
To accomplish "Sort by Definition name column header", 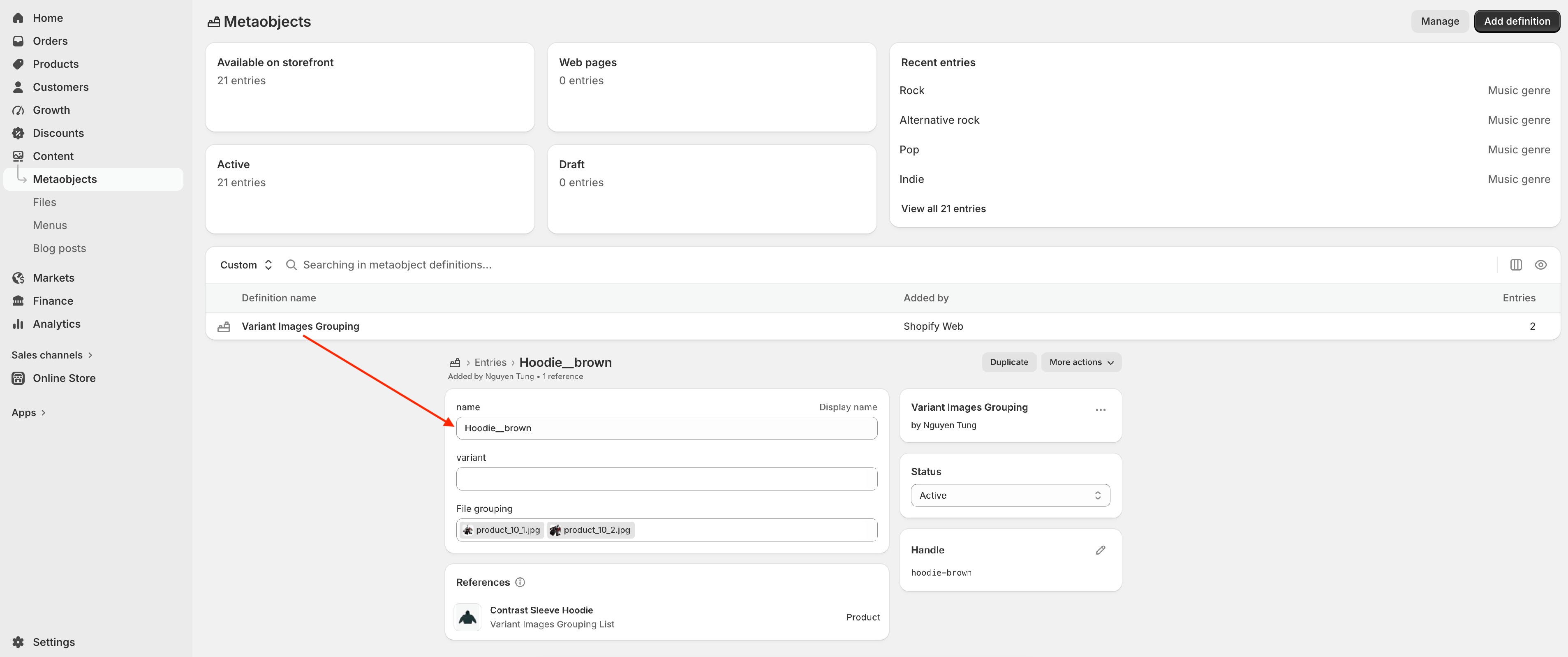I will [x=278, y=298].
